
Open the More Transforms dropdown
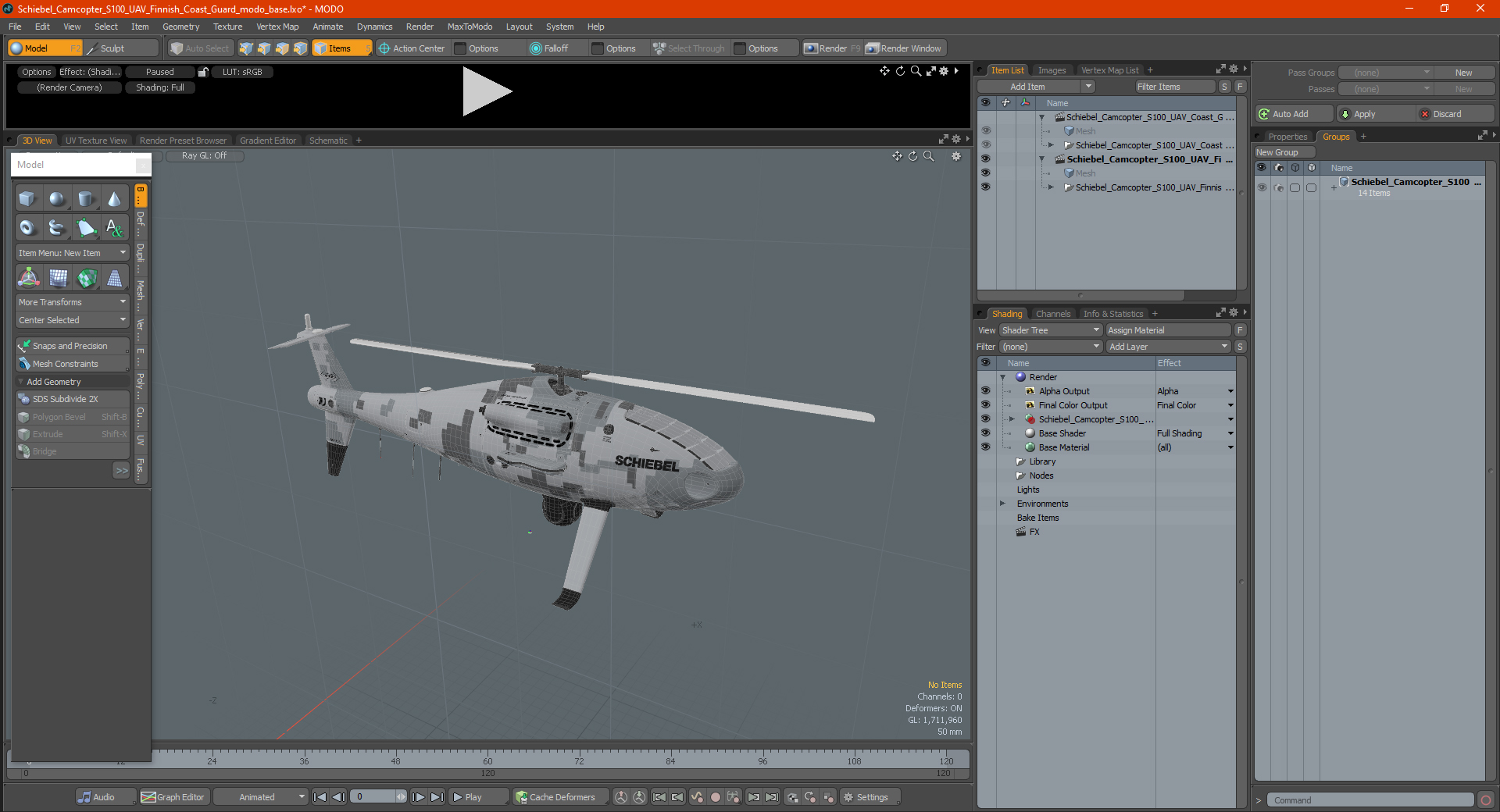tap(73, 302)
